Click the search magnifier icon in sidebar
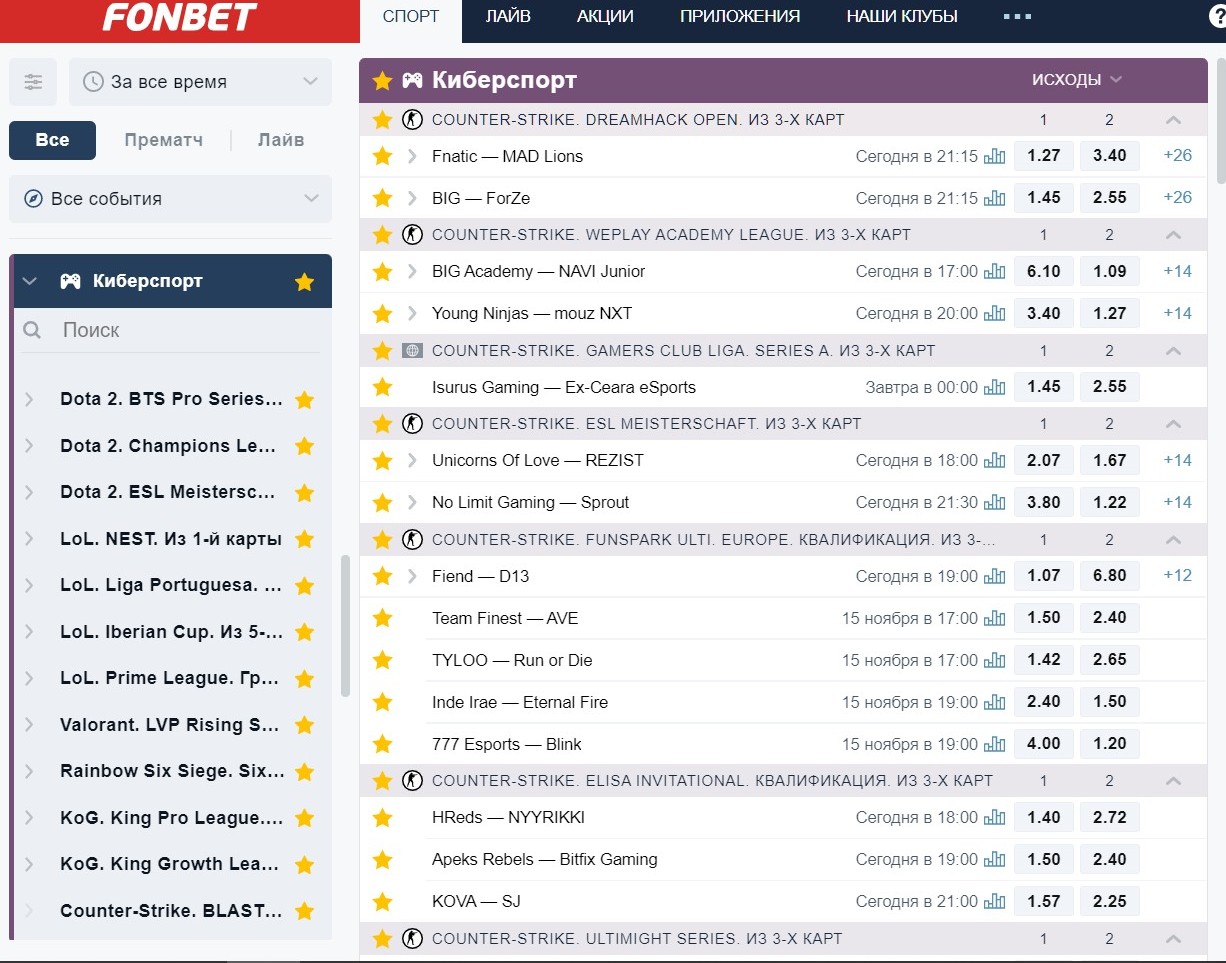The width and height of the screenshot is (1226, 963). [x=32, y=330]
